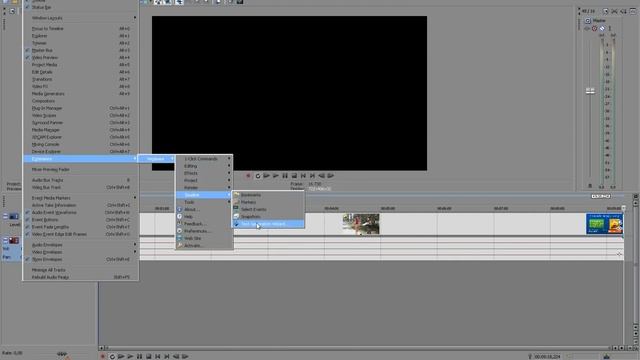Expand Vegasaur Project submenu
The image size is (640, 360).
[204, 180]
